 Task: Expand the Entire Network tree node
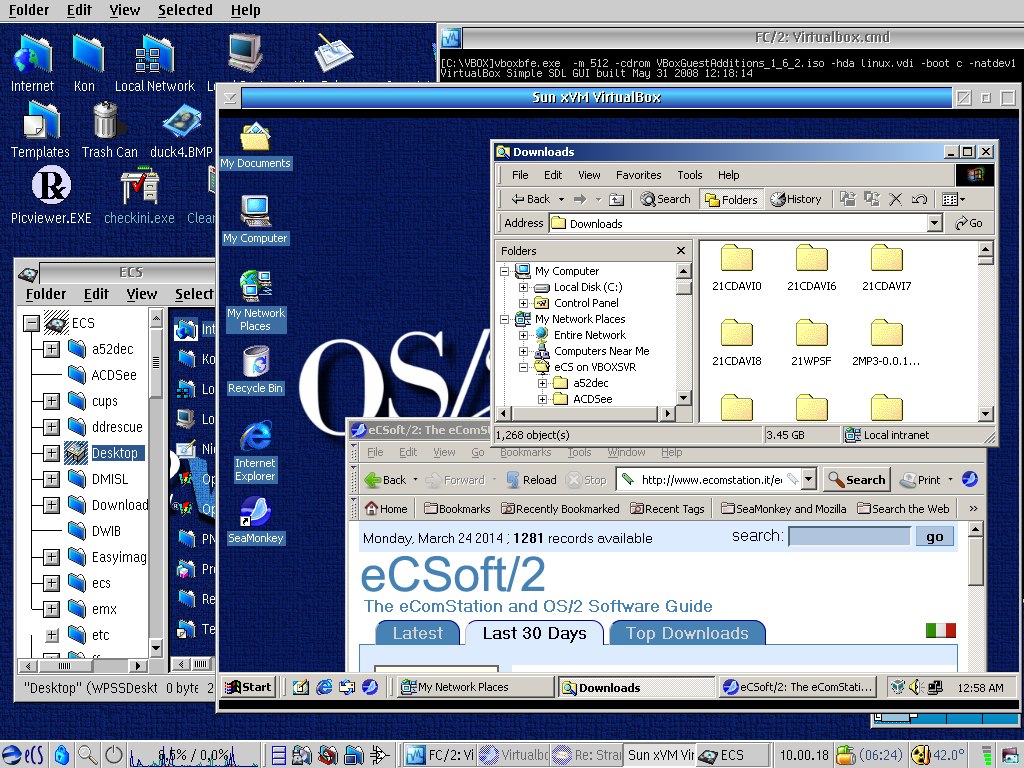tap(523, 335)
